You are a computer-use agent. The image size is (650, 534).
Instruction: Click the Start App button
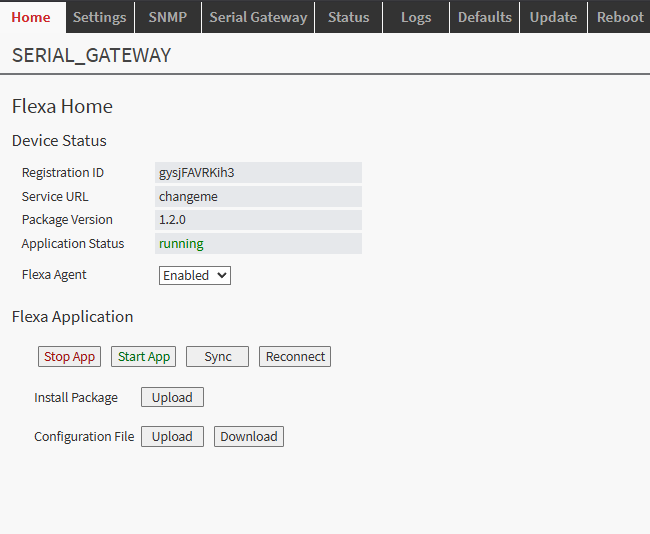tap(143, 357)
